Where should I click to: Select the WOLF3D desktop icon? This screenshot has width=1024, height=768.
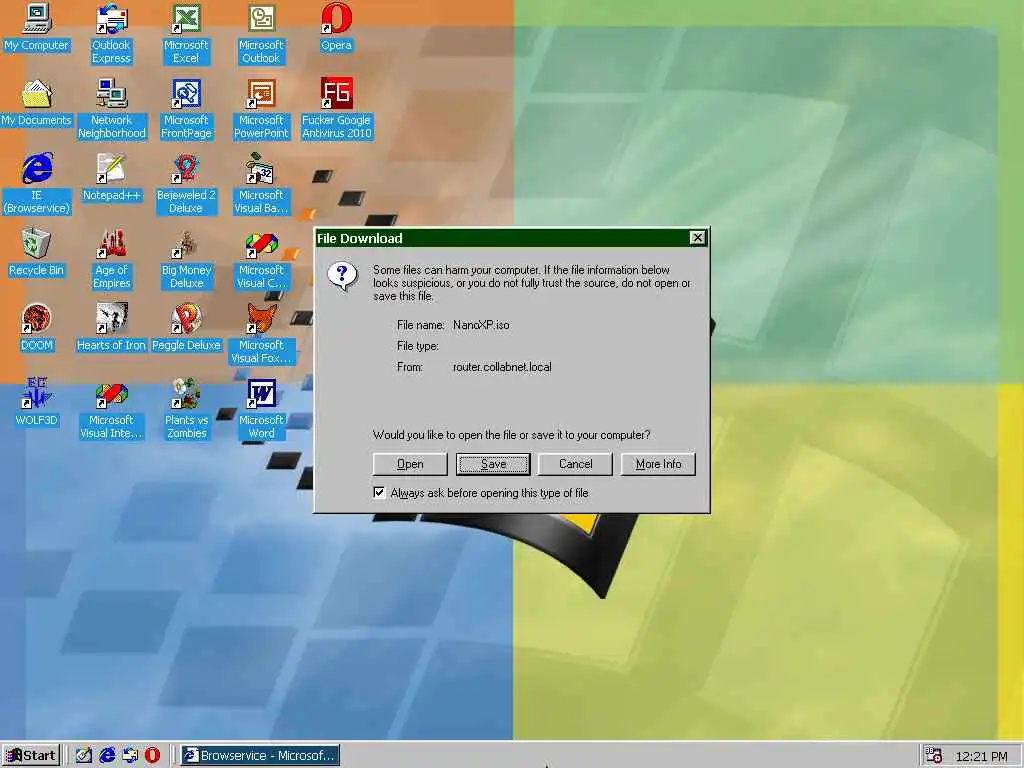[37, 403]
